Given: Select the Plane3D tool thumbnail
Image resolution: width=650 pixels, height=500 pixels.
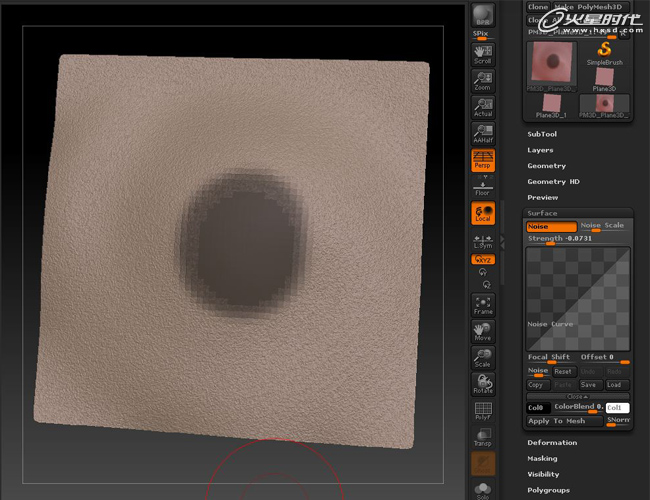Looking at the screenshot, I should (604, 80).
